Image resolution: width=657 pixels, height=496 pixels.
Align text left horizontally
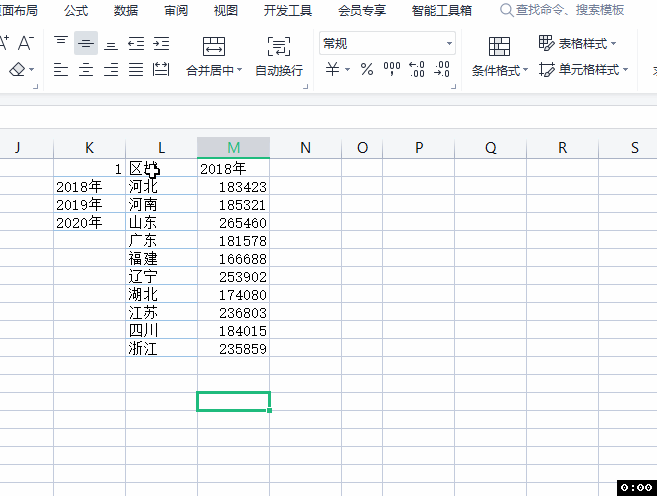click(61, 70)
